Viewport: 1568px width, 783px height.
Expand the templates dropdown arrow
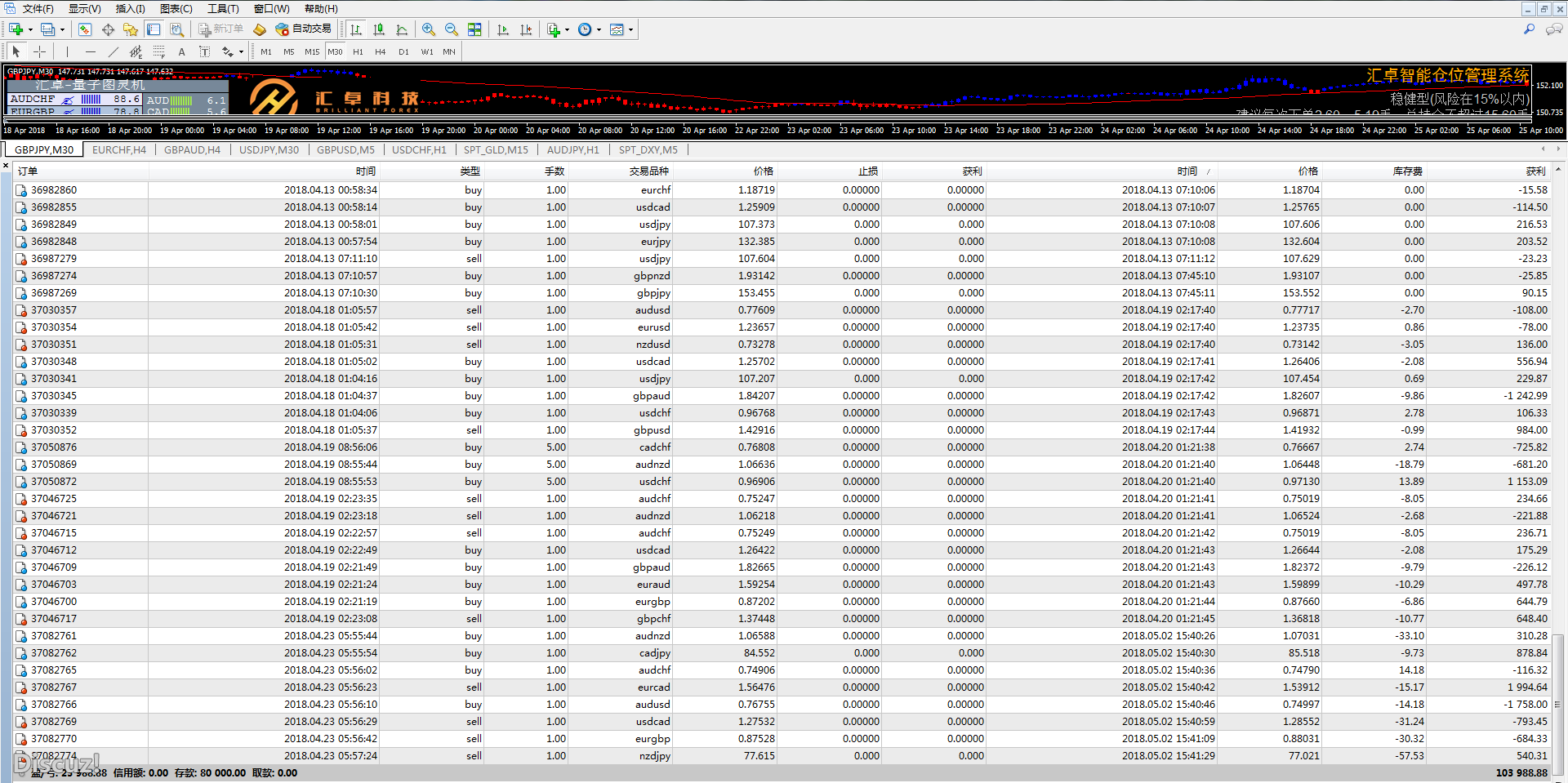(x=630, y=29)
